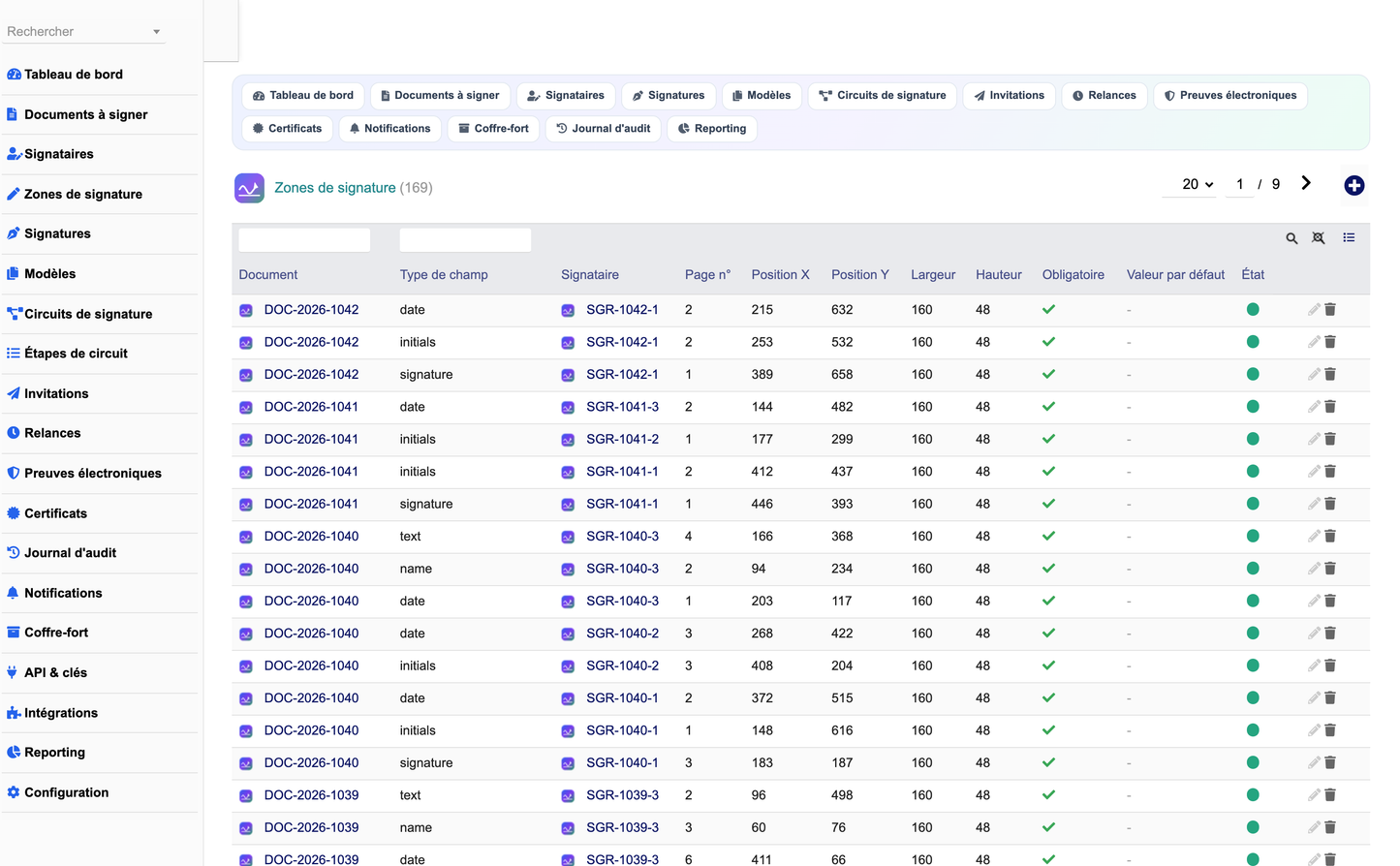Open API & clés in sidebar
Screen dimensions: 1400x866
[55, 672]
